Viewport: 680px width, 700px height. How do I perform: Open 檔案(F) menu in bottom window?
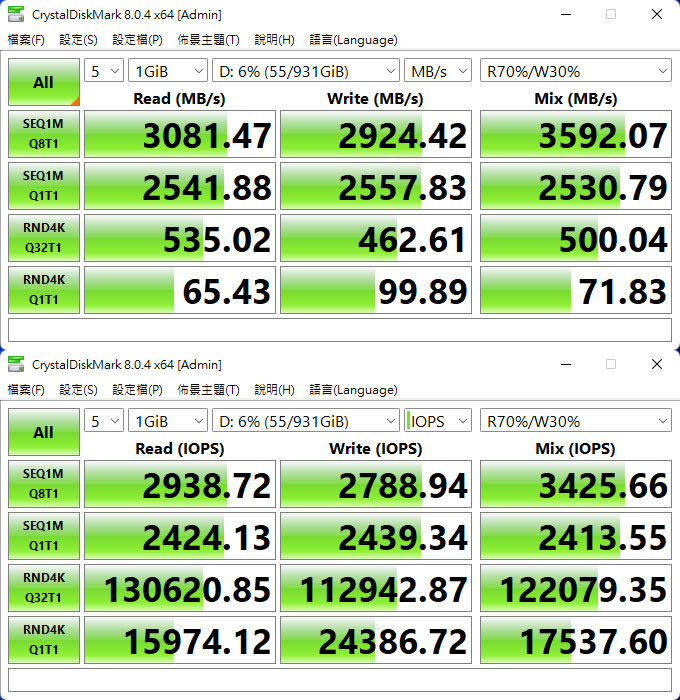click(x=26, y=390)
